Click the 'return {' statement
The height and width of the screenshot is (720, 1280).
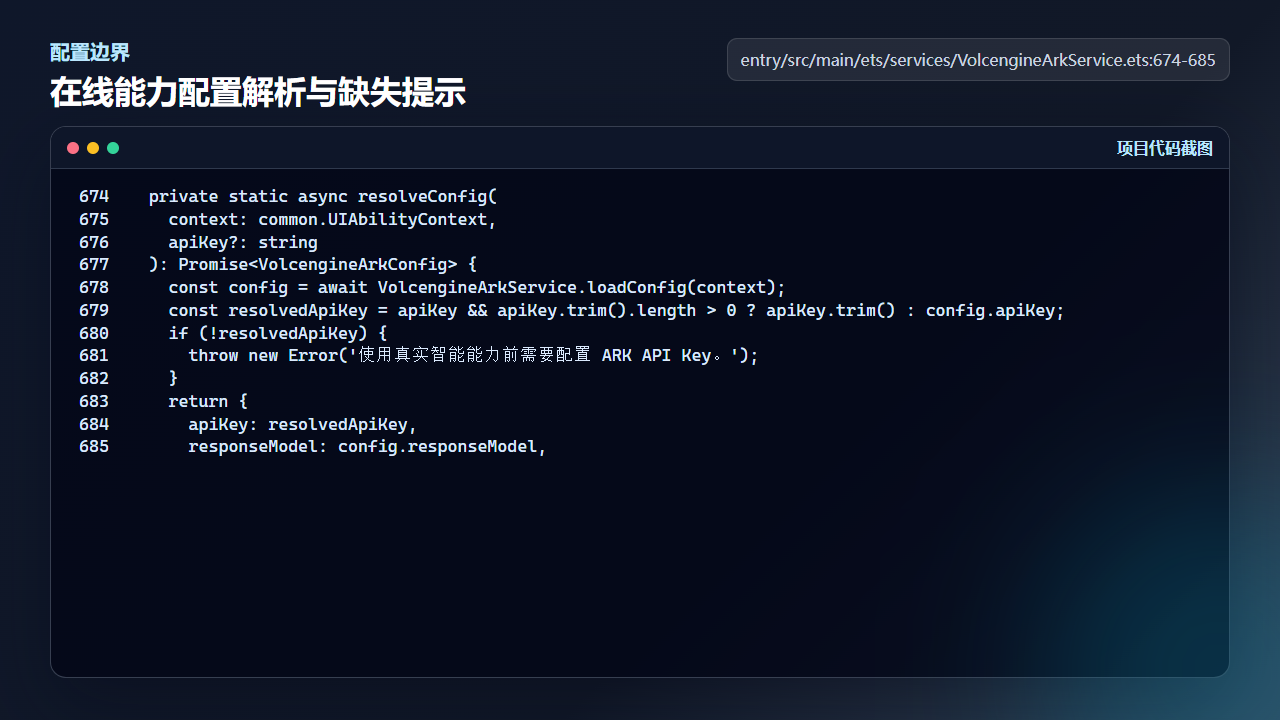[208, 401]
